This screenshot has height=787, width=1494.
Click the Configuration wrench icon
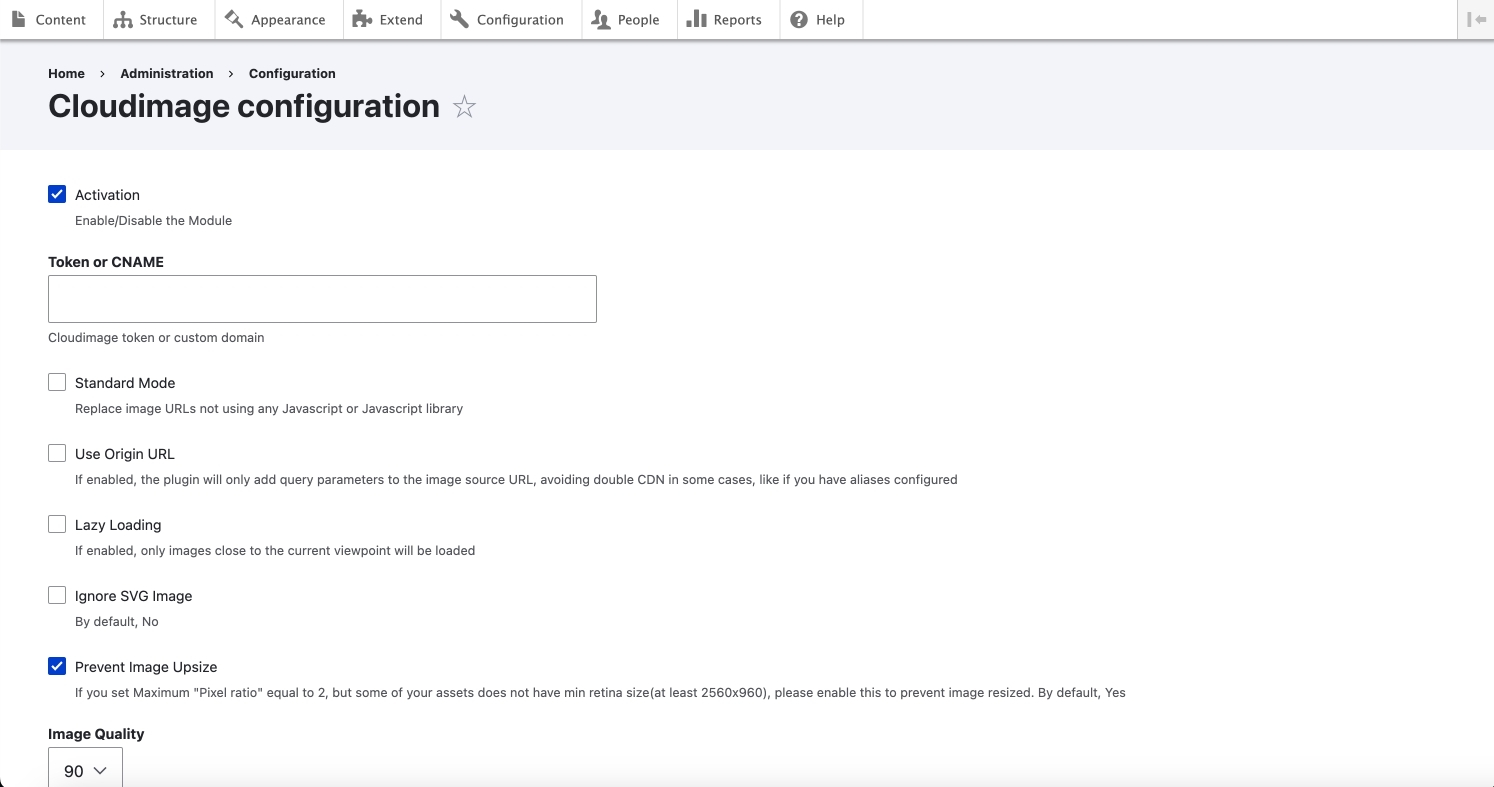(x=459, y=19)
